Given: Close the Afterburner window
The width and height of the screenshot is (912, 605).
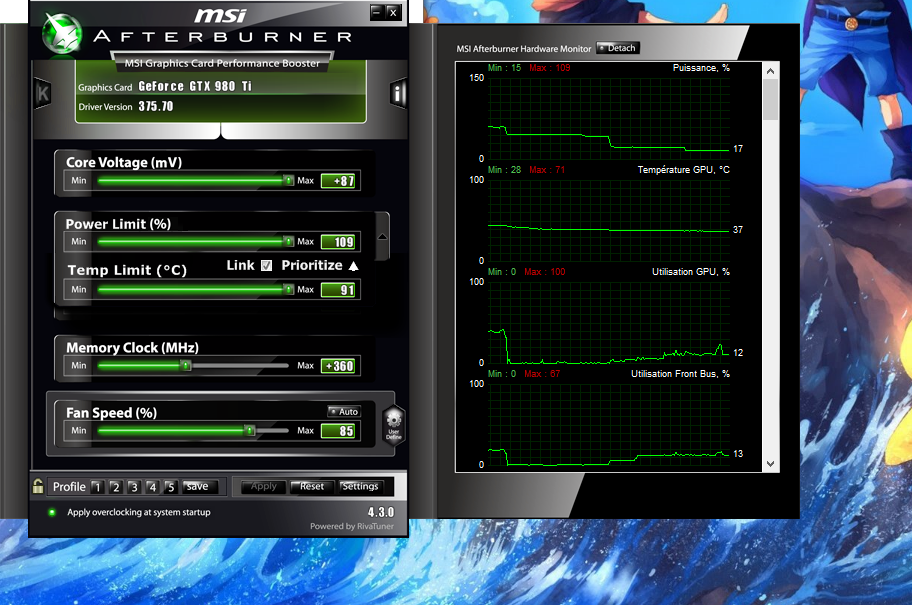Looking at the screenshot, I should click(x=394, y=12).
